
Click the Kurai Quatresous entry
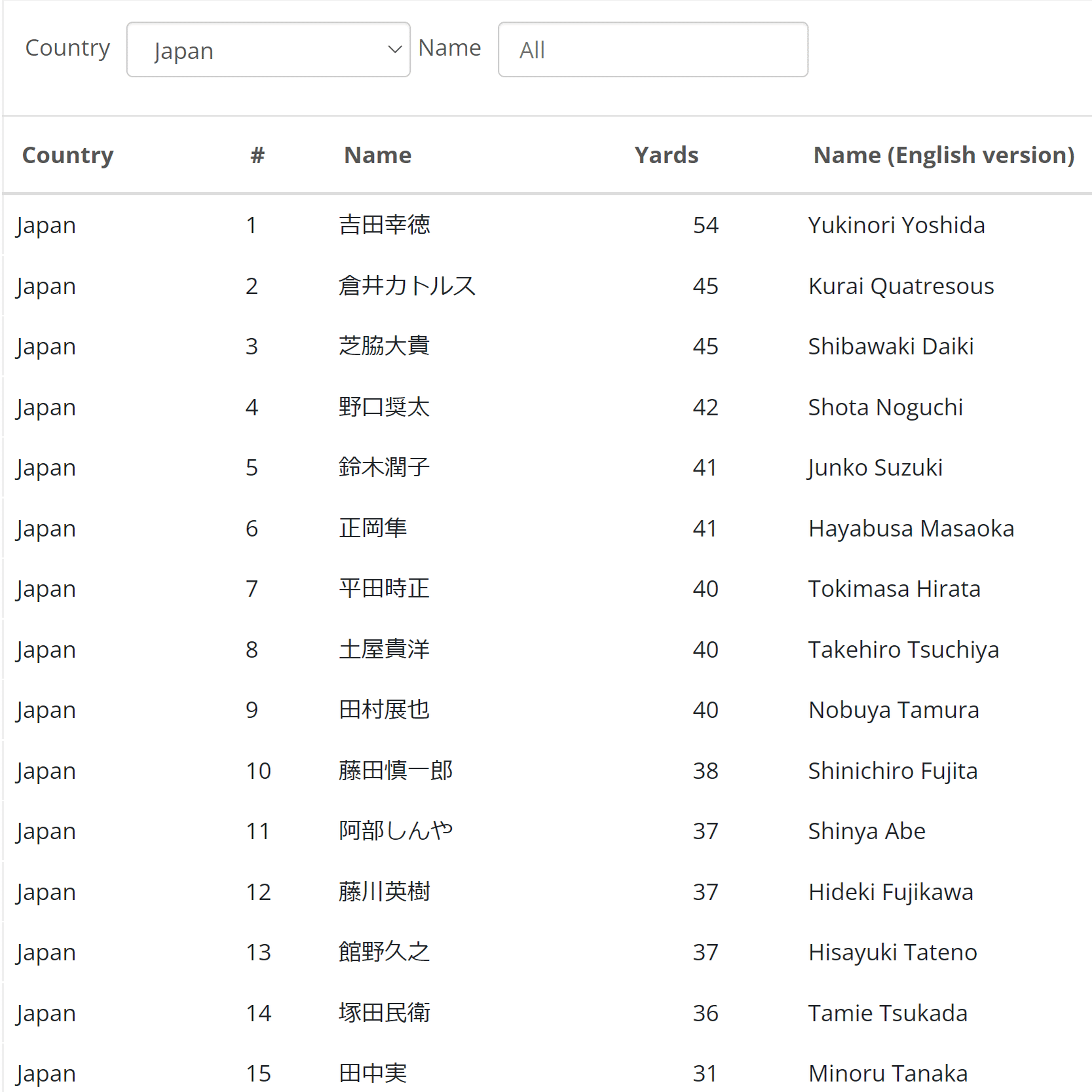901,286
